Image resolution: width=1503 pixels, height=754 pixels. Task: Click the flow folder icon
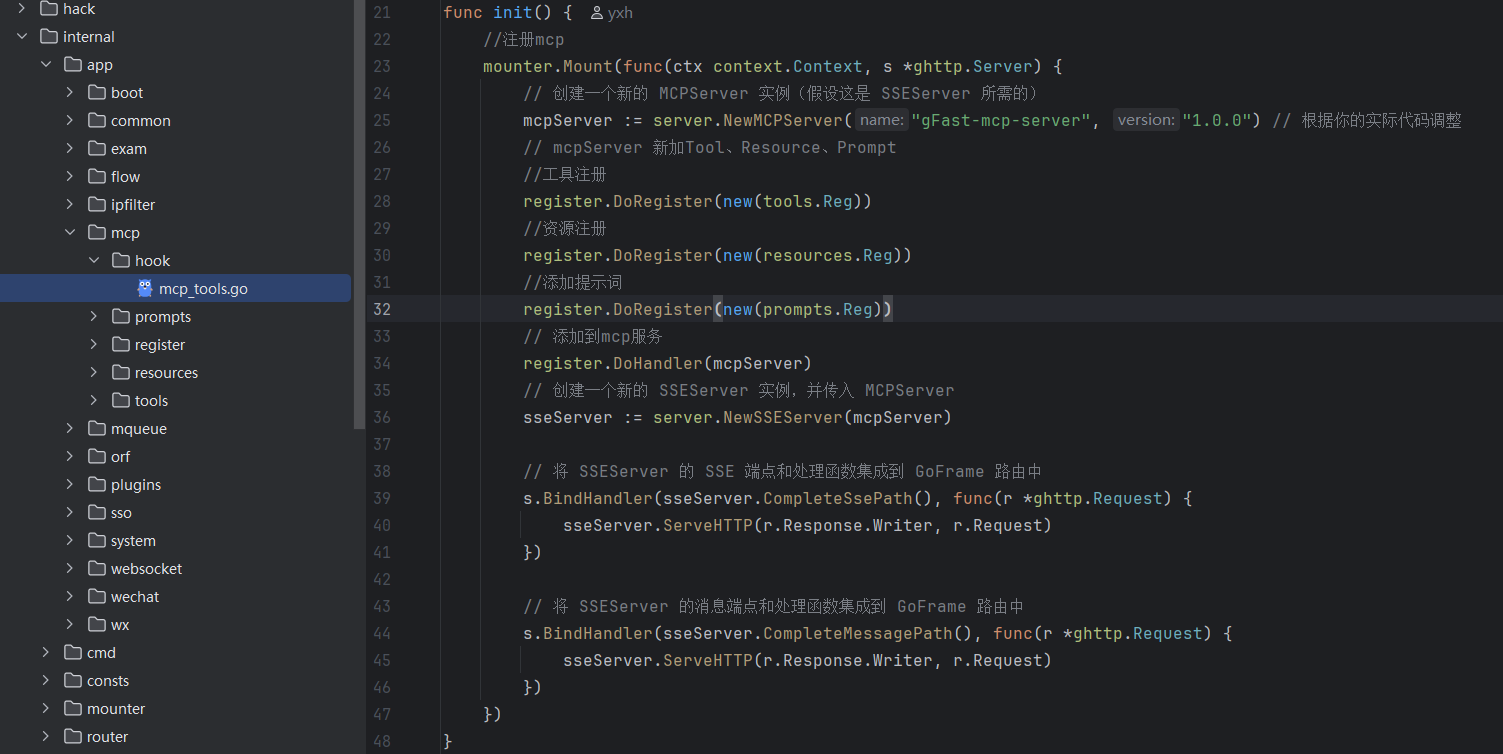[x=96, y=177]
